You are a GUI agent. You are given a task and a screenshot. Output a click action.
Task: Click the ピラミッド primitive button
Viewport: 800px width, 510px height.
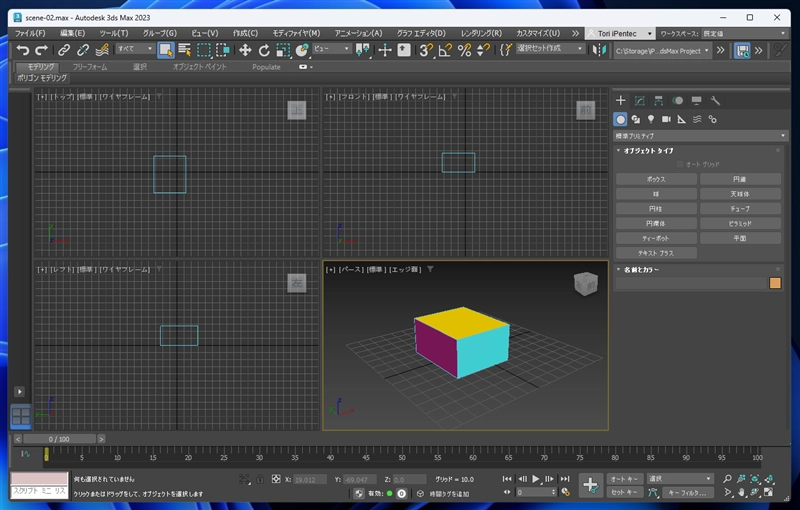[740, 223]
